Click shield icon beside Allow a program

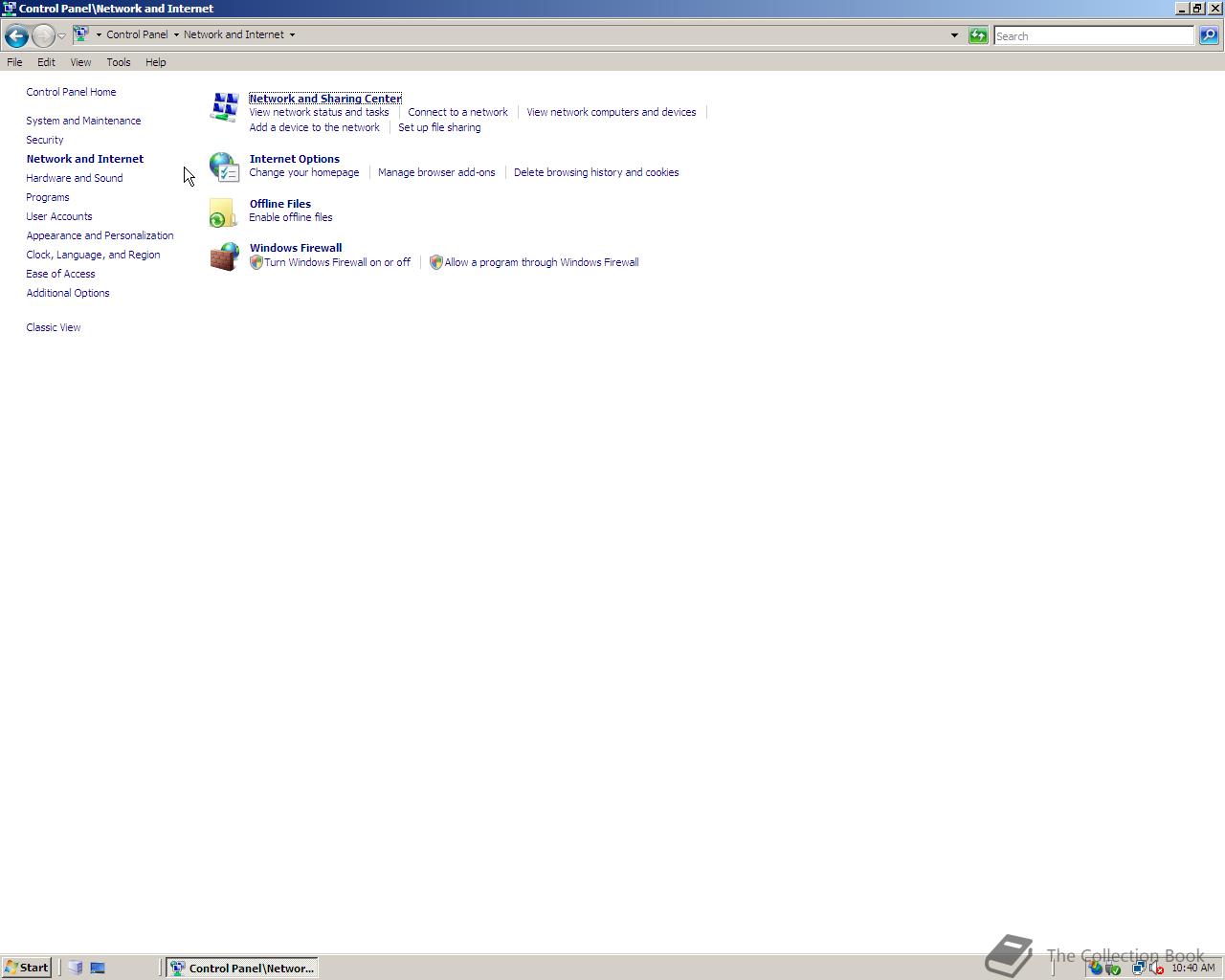[x=435, y=262]
